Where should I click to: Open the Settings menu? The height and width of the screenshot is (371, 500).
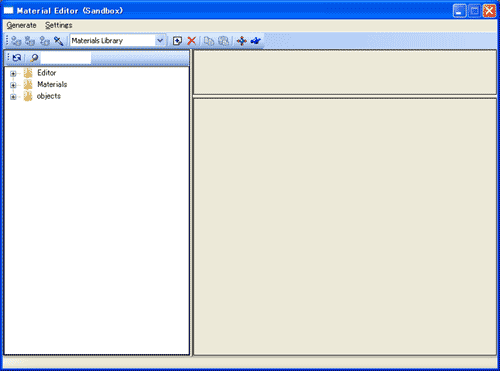[x=59, y=25]
